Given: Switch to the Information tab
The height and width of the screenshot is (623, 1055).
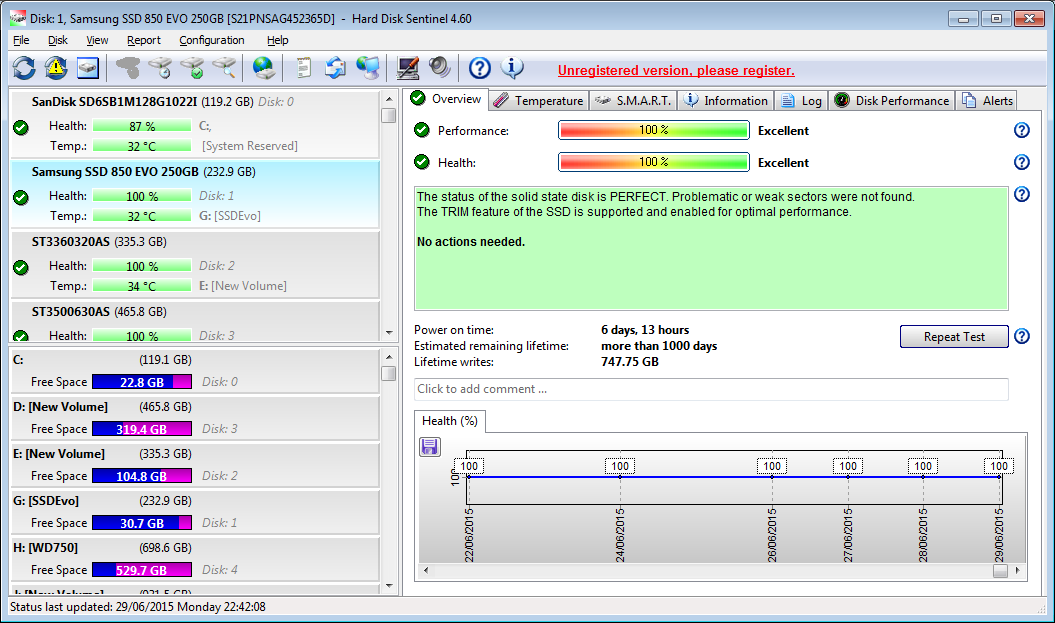Looking at the screenshot, I should [x=726, y=101].
